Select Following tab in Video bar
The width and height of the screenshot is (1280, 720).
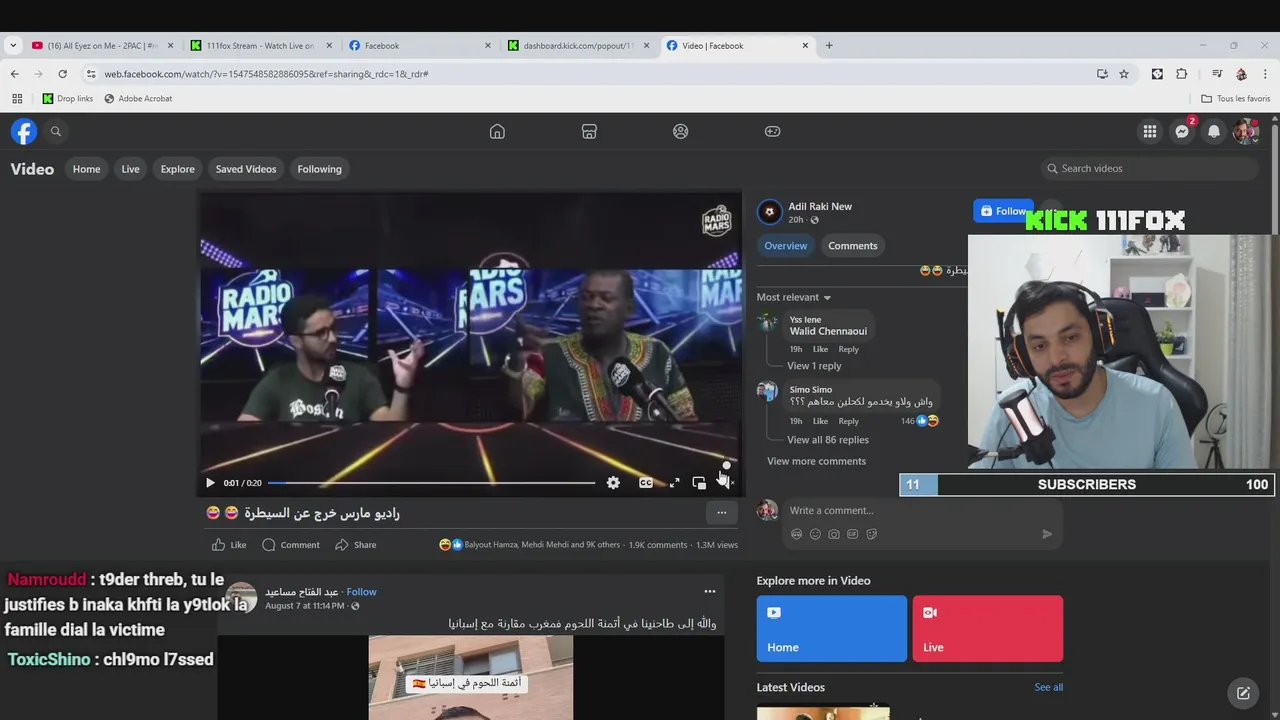pos(320,169)
